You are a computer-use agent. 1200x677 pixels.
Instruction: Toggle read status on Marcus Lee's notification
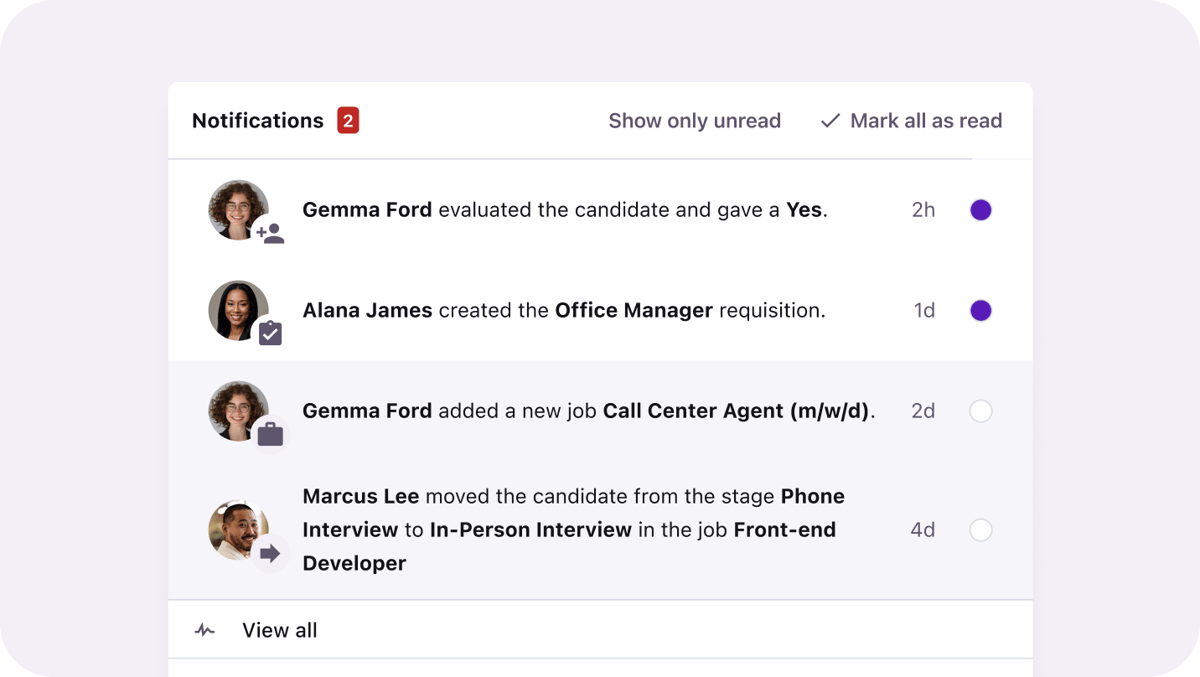click(x=981, y=530)
